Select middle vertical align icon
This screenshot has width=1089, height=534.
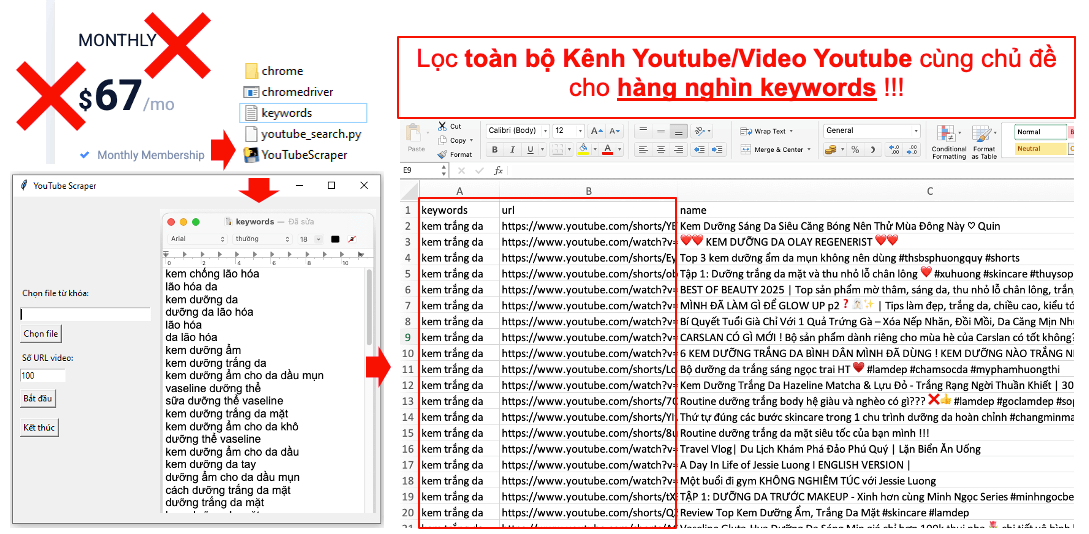tap(660, 130)
